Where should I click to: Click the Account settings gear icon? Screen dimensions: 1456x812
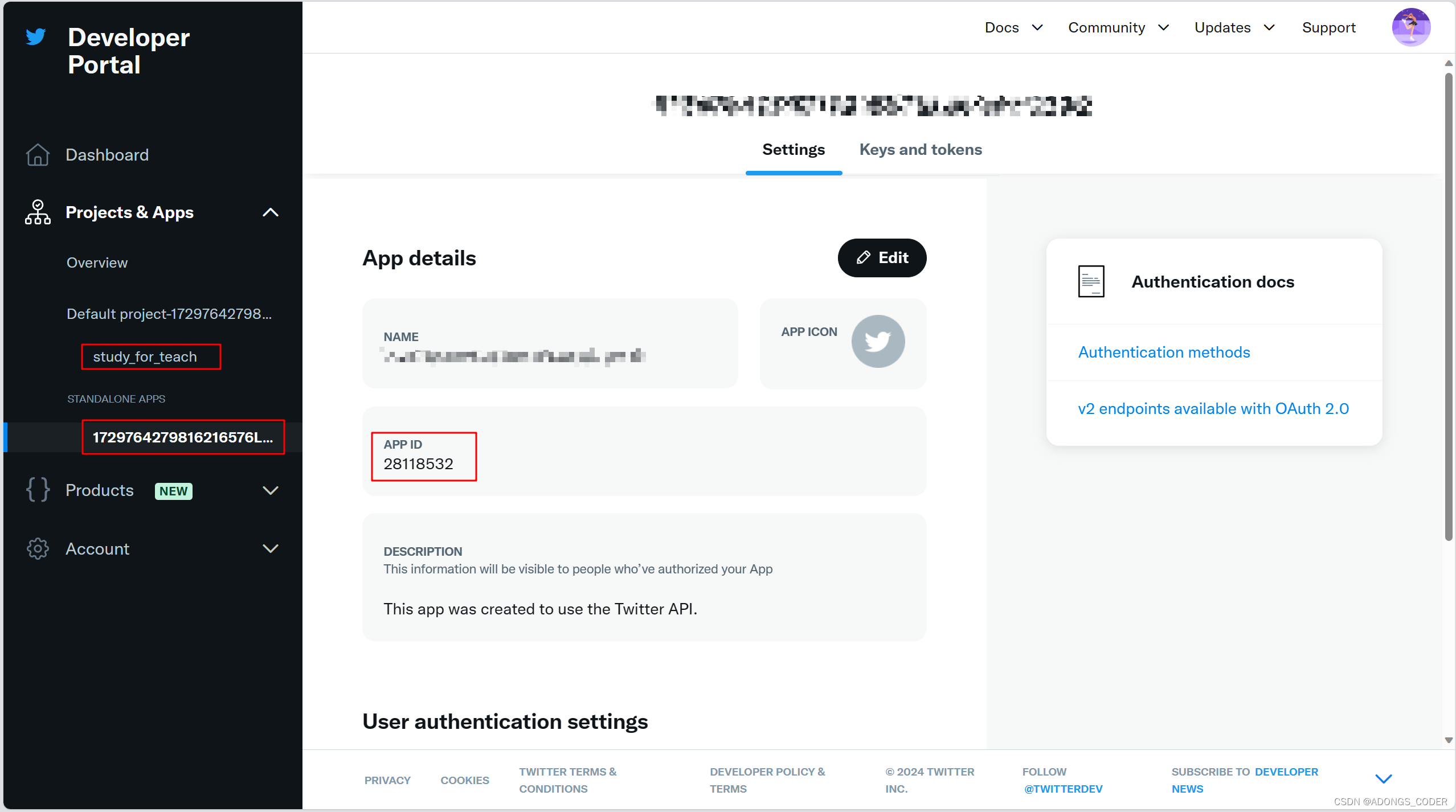(37, 548)
